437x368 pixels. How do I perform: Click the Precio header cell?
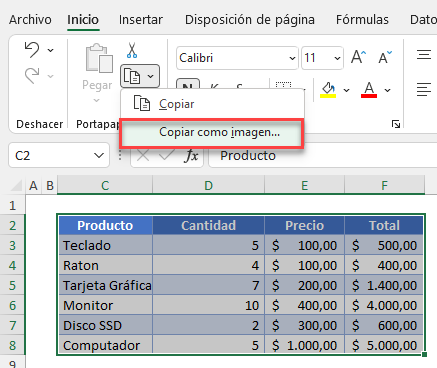pos(305,225)
